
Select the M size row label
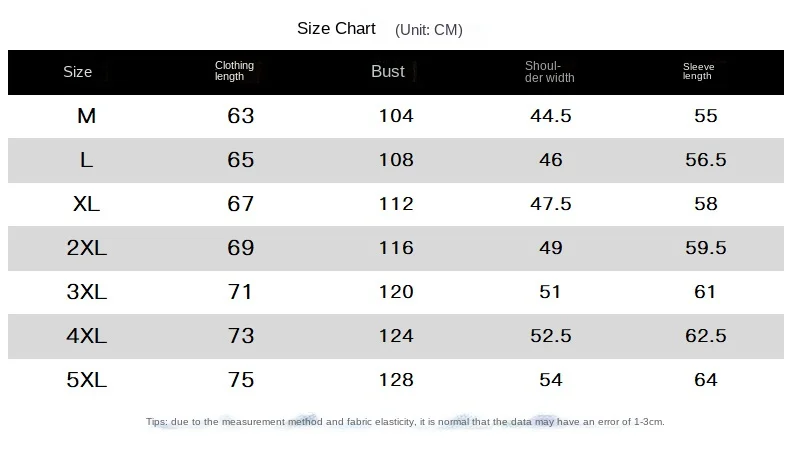(x=87, y=116)
